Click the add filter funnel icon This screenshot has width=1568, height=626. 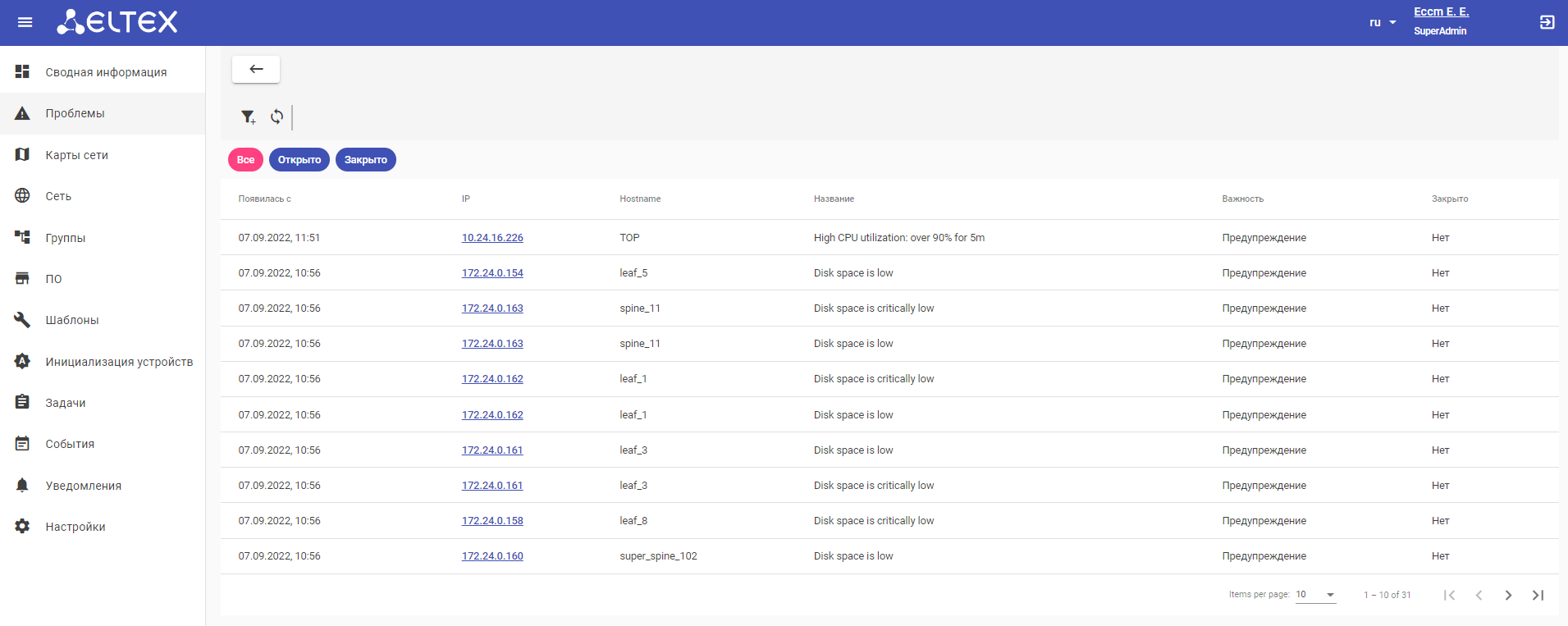point(248,117)
